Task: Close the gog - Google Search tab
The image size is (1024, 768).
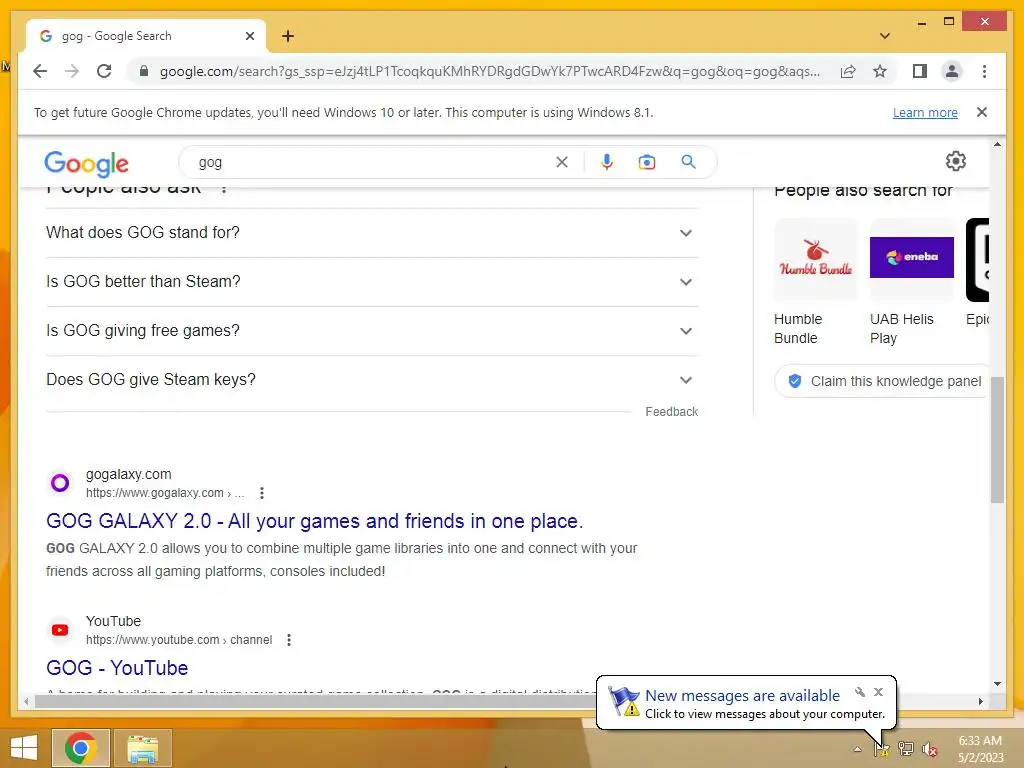Action: (249, 36)
